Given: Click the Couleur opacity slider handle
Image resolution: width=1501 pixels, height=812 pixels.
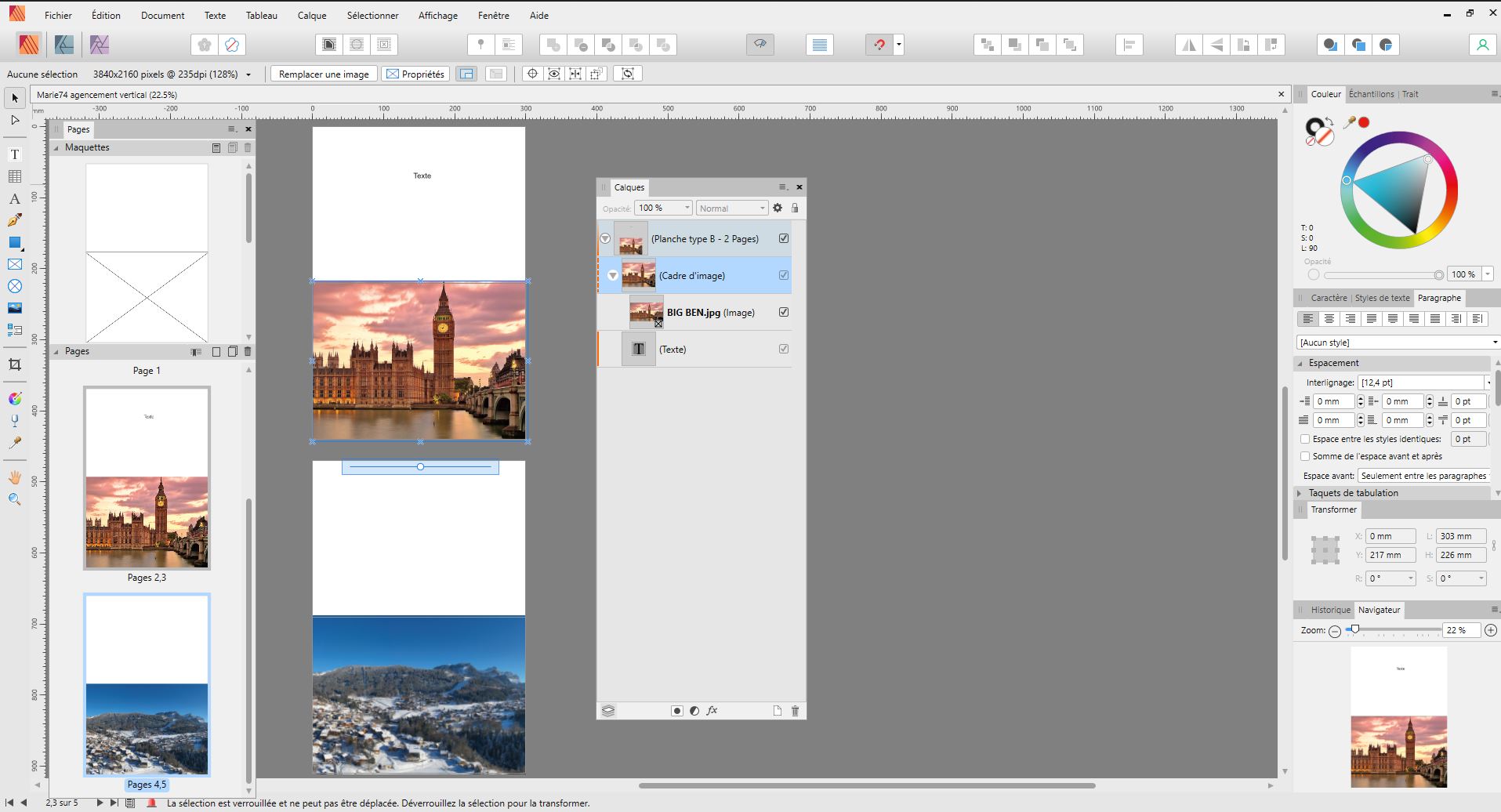Looking at the screenshot, I should coord(1438,274).
